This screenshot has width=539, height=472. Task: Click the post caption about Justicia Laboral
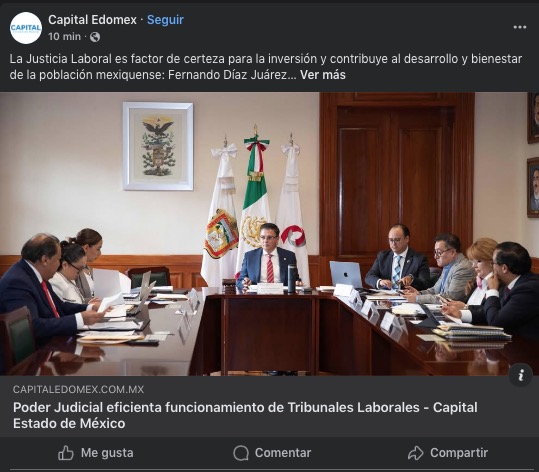[x=266, y=67]
